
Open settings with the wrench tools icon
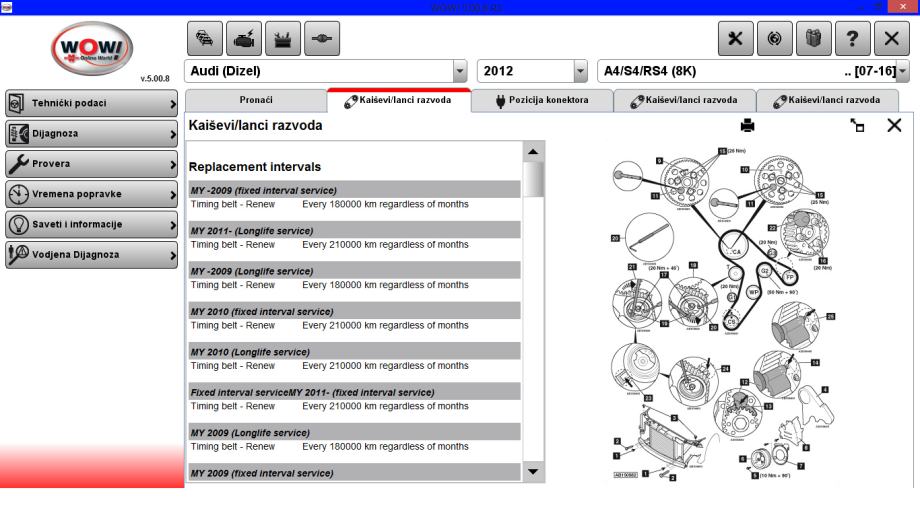pos(735,37)
